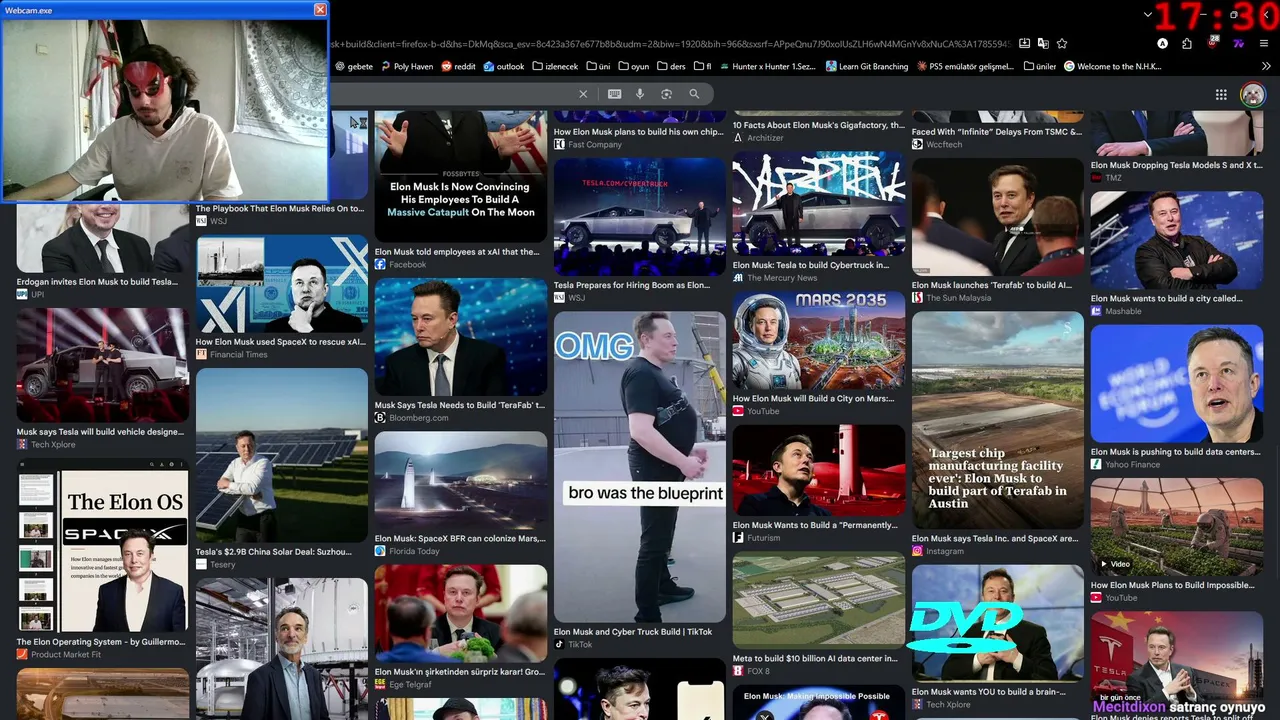Click 'Elon Musk and Cyber Truck Build | TikTok' caption

(x=633, y=632)
